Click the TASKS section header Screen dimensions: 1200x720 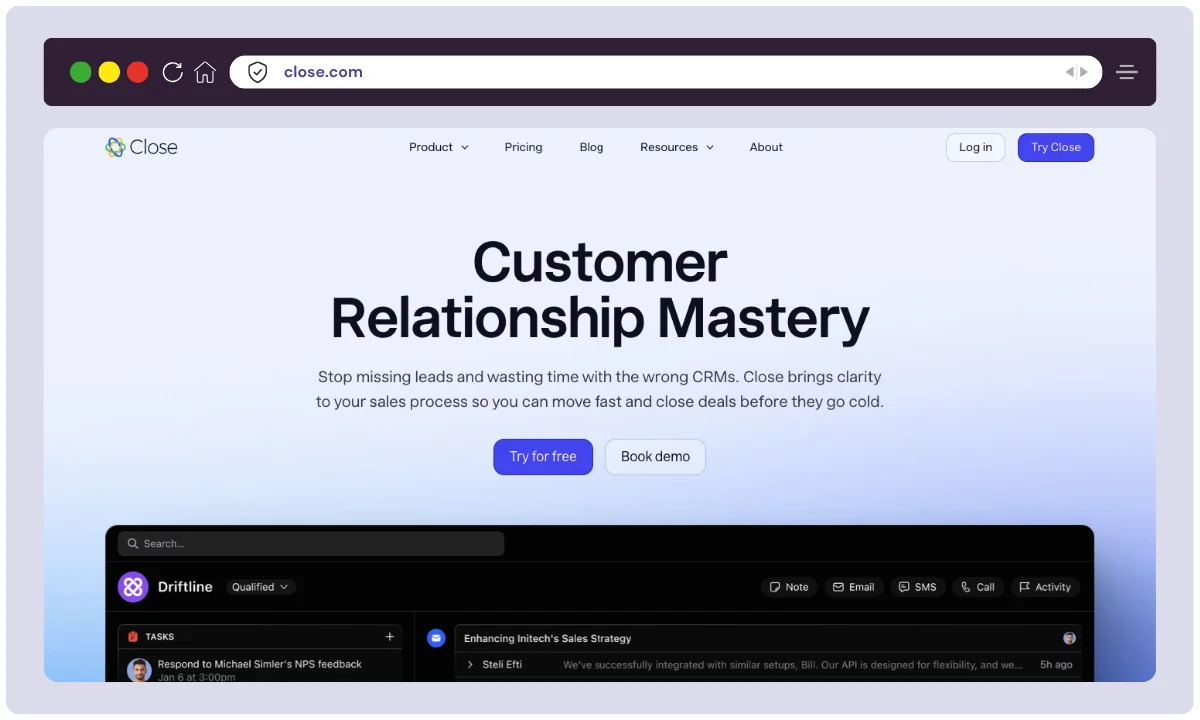point(160,636)
